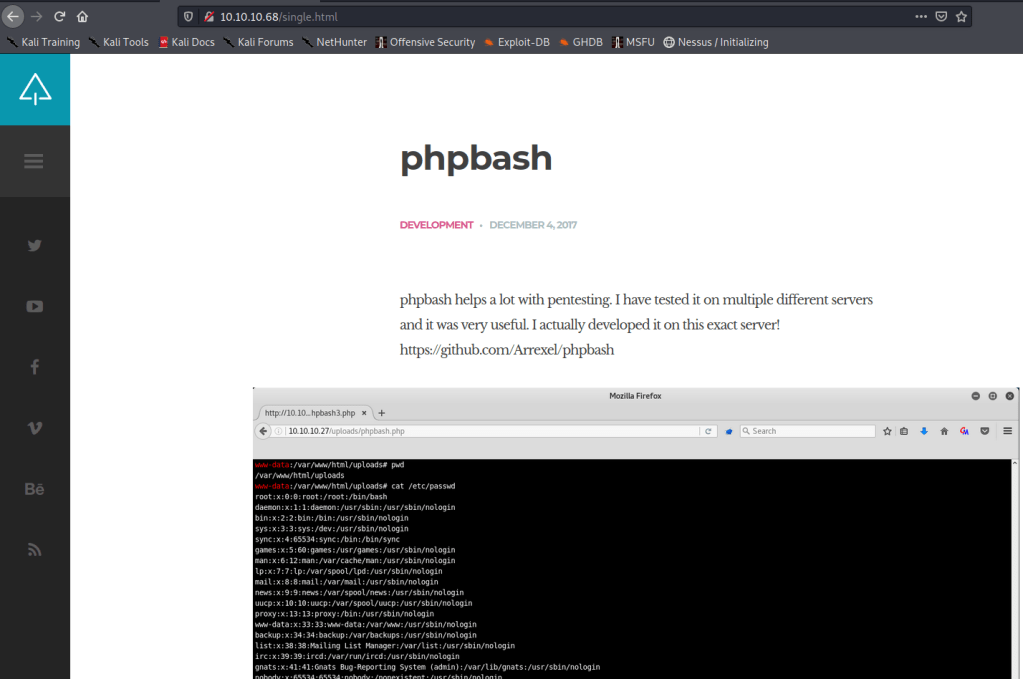This screenshot has width=1023, height=679.
Task: Open the Twitter link in sidebar
Action: click(34, 245)
